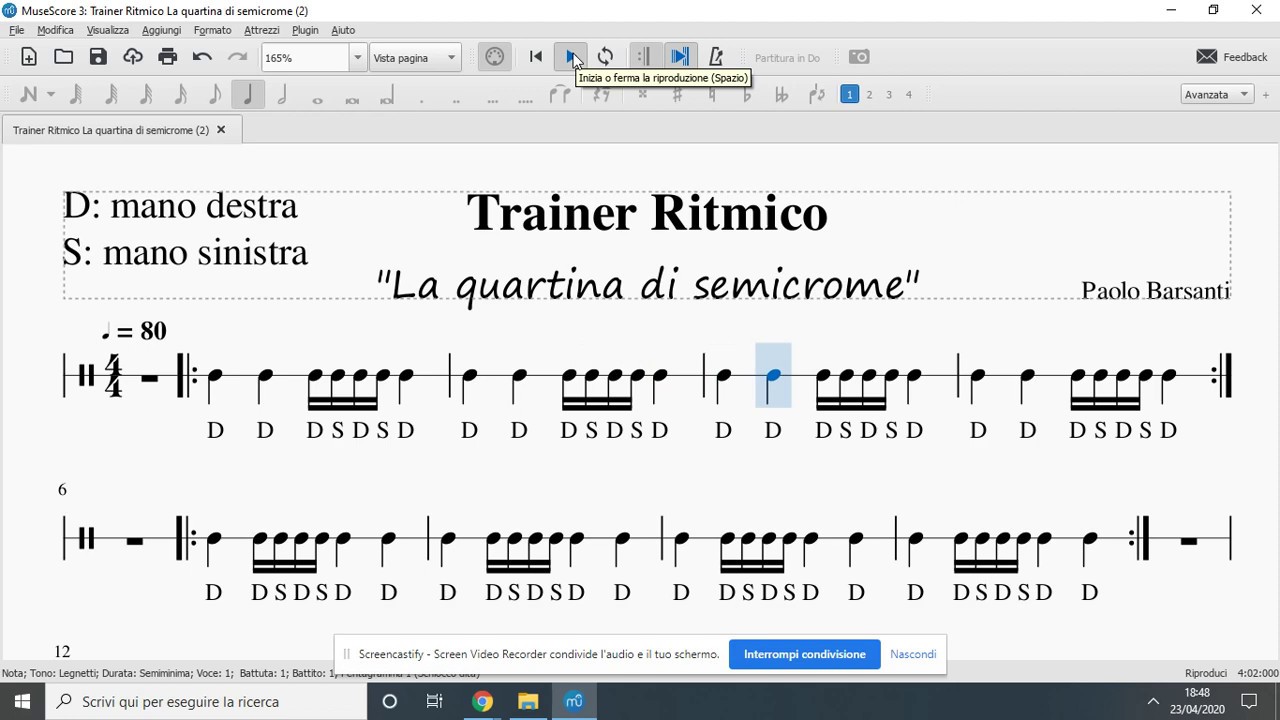The image size is (1280, 720).
Task: Take a screenshot with the camera icon
Action: coord(859,57)
